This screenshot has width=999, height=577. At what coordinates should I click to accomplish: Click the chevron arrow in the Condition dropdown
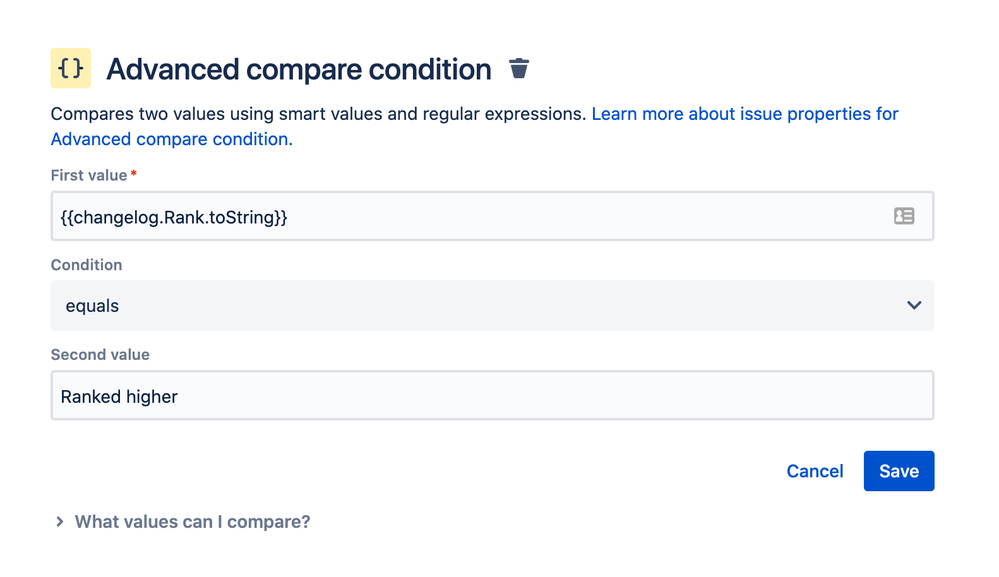click(914, 305)
